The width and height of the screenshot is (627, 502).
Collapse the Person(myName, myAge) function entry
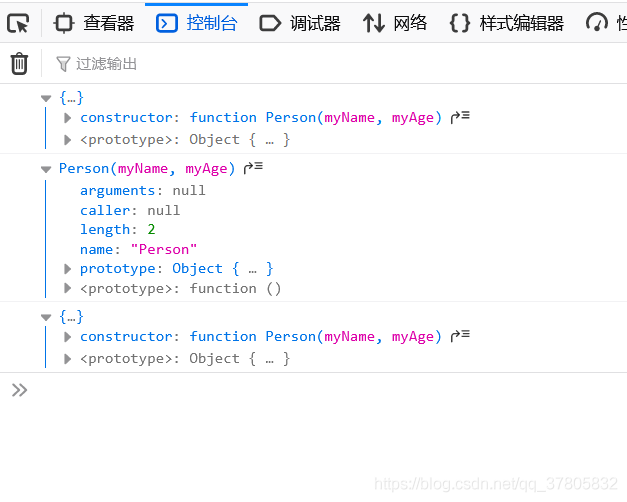click(x=46, y=169)
